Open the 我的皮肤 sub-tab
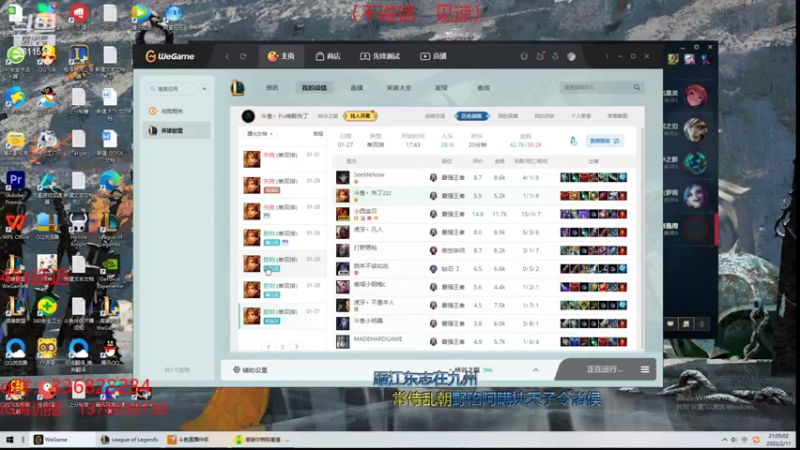800x450 pixels. [x=544, y=116]
